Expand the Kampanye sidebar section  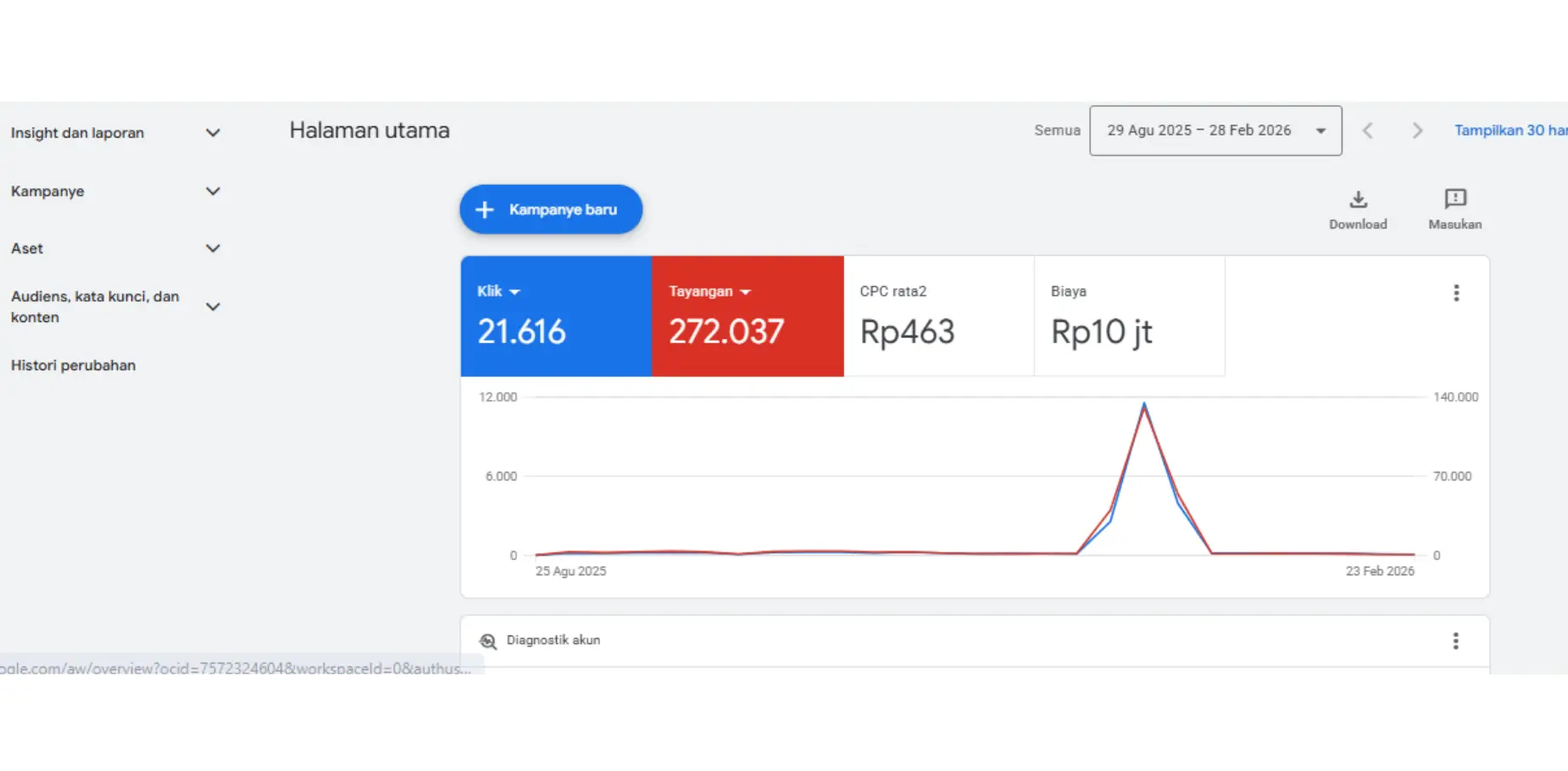(x=213, y=191)
